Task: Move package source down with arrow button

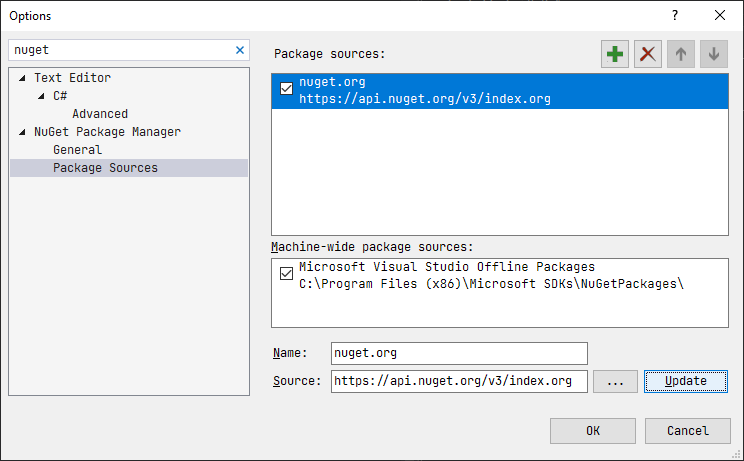Action: pyautogui.click(x=714, y=54)
